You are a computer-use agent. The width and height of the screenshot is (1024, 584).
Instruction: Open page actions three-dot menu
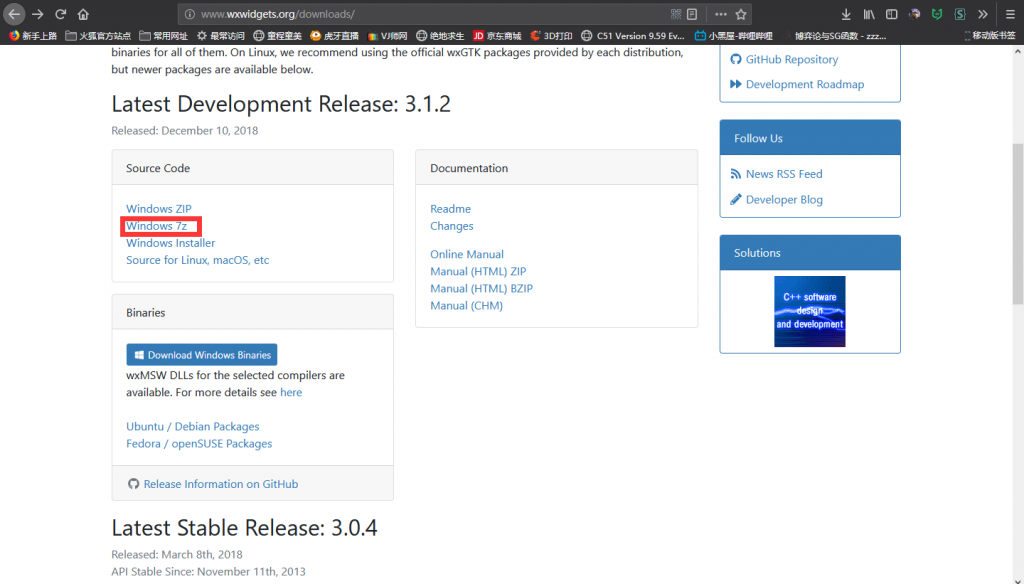click(x=720, y=14)
